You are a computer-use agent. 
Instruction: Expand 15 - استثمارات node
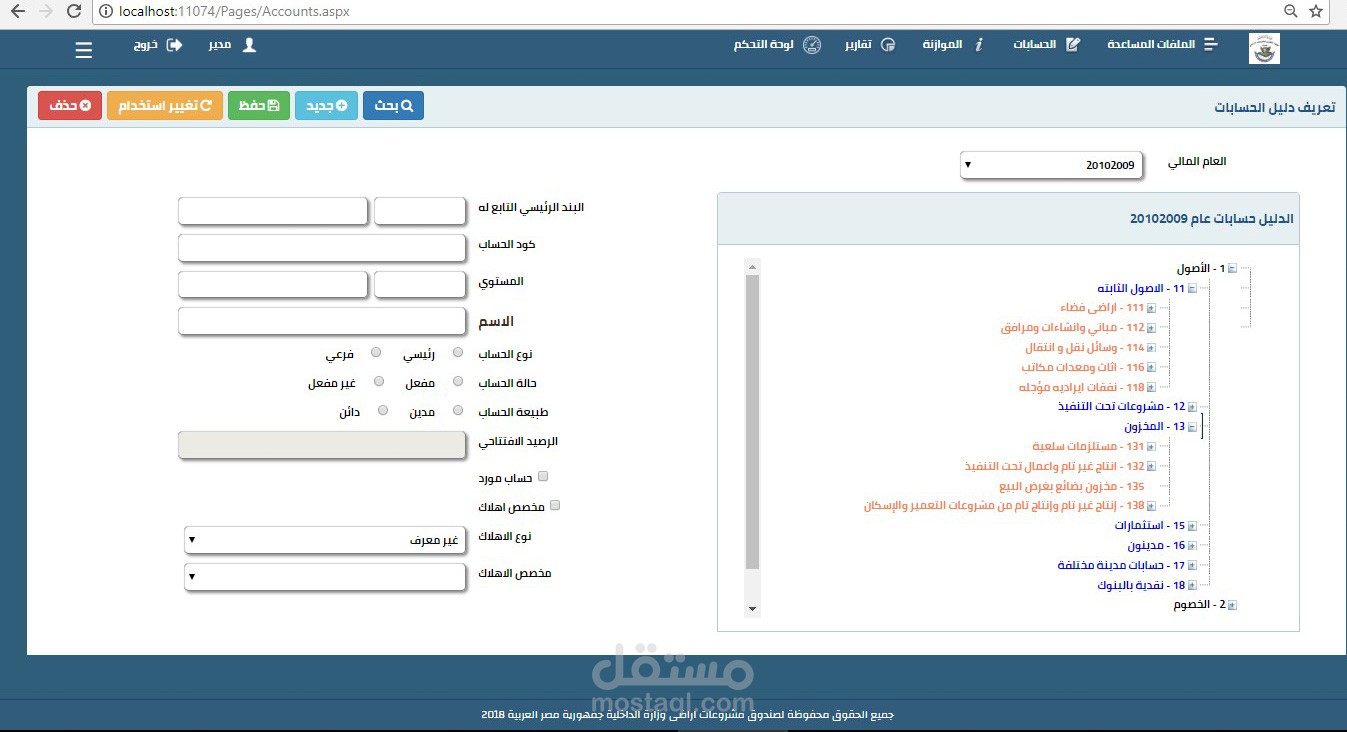(x=1191, y=526)
